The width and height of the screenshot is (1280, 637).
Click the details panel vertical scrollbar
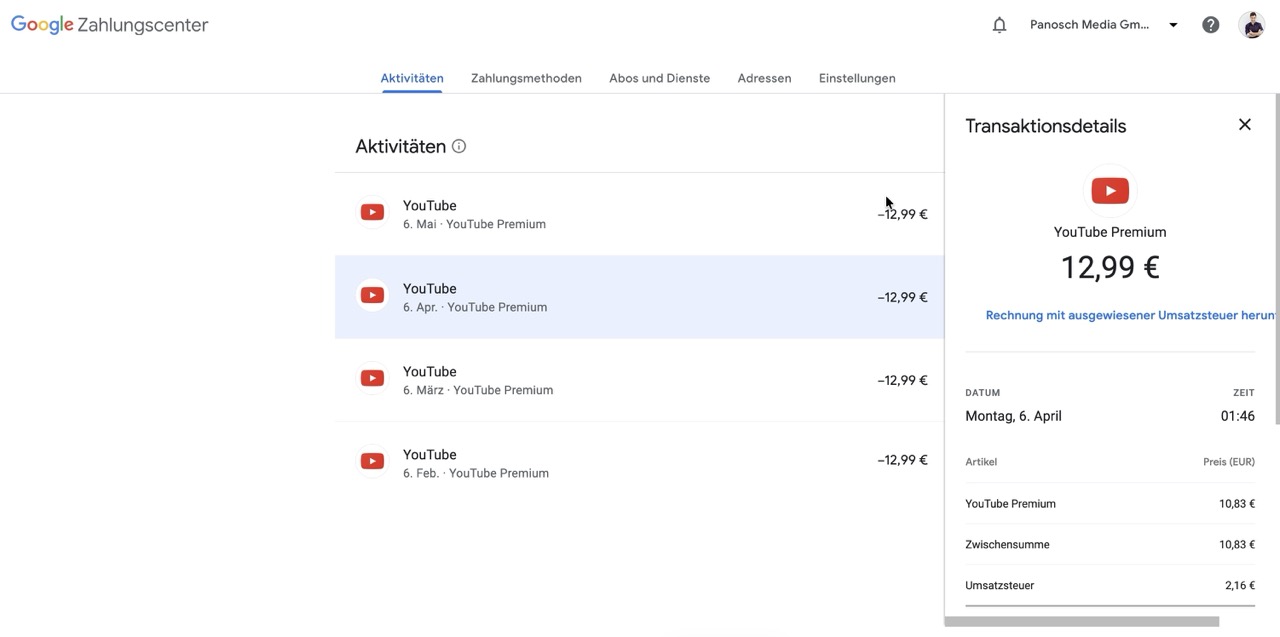click(1276, 260)
